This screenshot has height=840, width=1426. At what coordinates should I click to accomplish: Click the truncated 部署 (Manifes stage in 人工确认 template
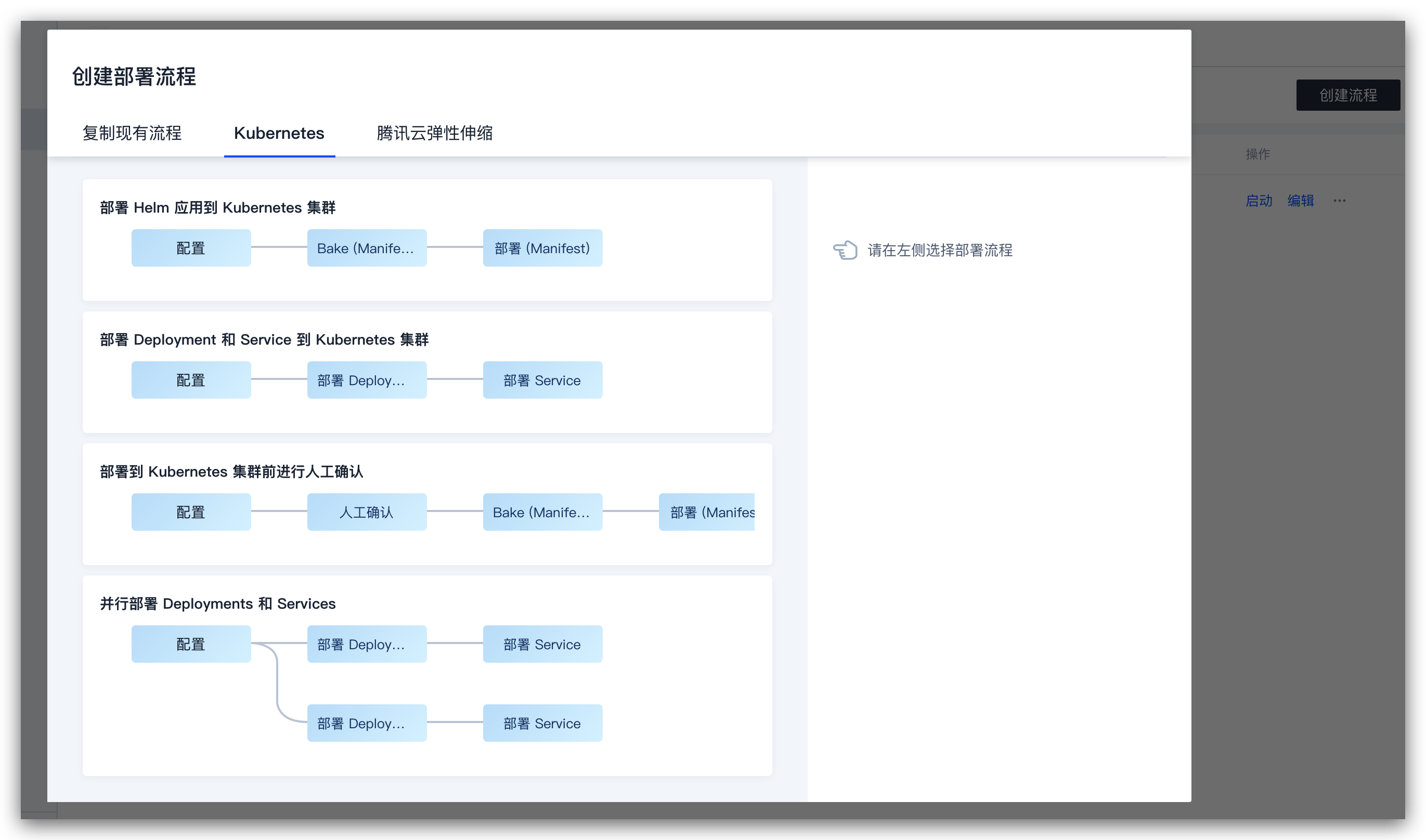click(x=706, y=511)
